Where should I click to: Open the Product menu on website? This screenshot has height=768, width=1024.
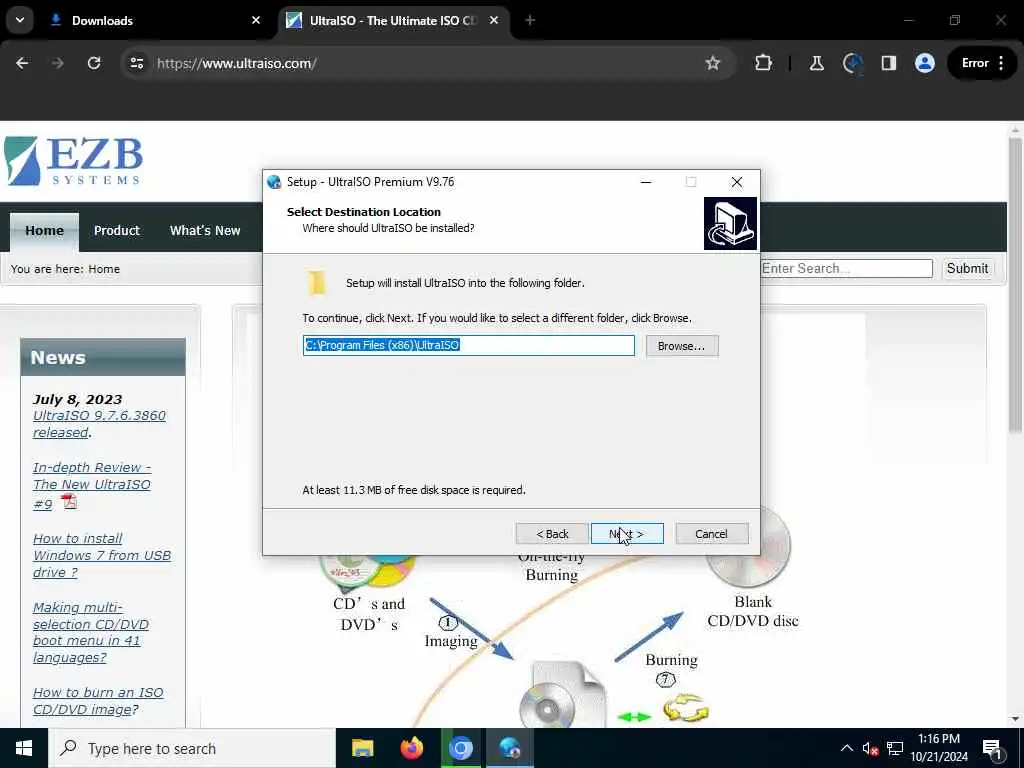pos(117,231)
